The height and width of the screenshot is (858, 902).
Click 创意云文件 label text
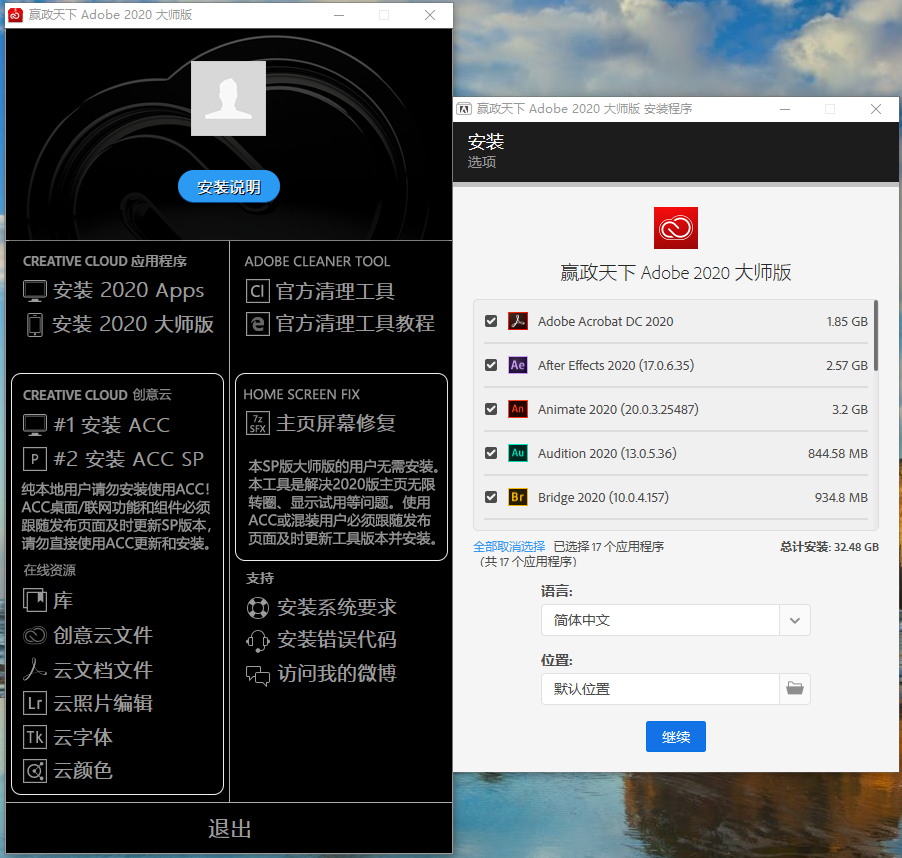103,635
